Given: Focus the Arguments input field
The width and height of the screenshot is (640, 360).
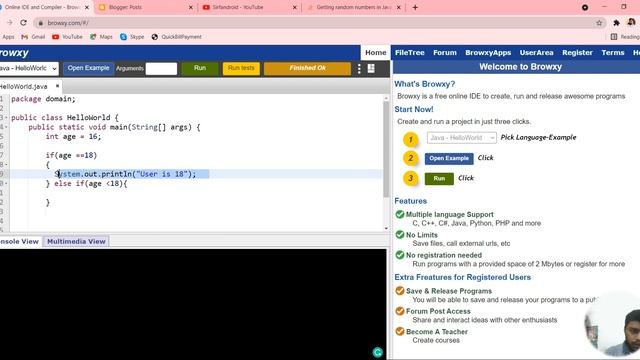Looking at the screenshot, I should click(x=161, y=69).
